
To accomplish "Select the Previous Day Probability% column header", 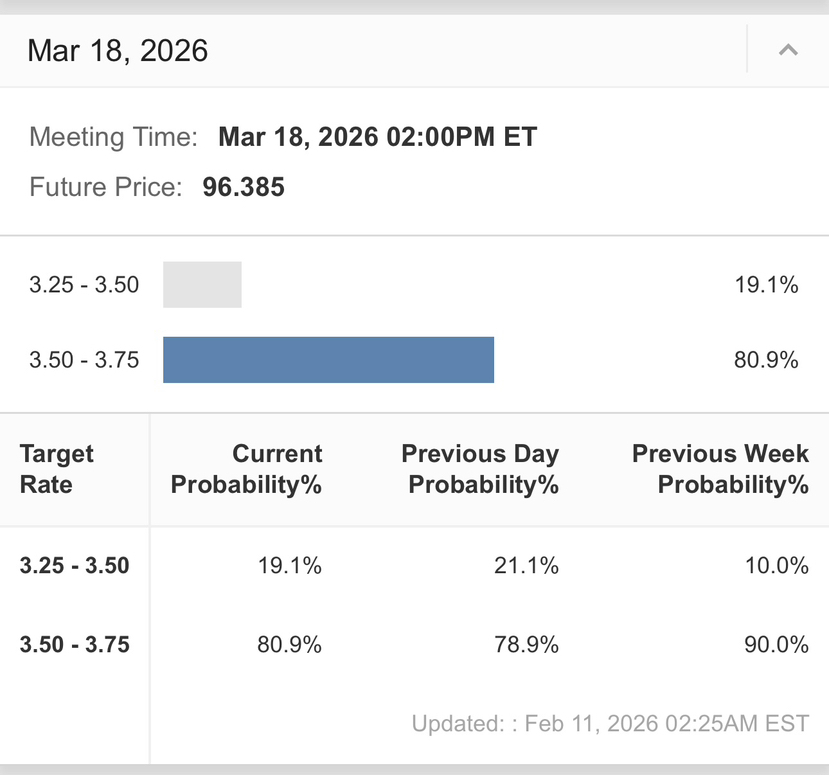I will point(480,469).
